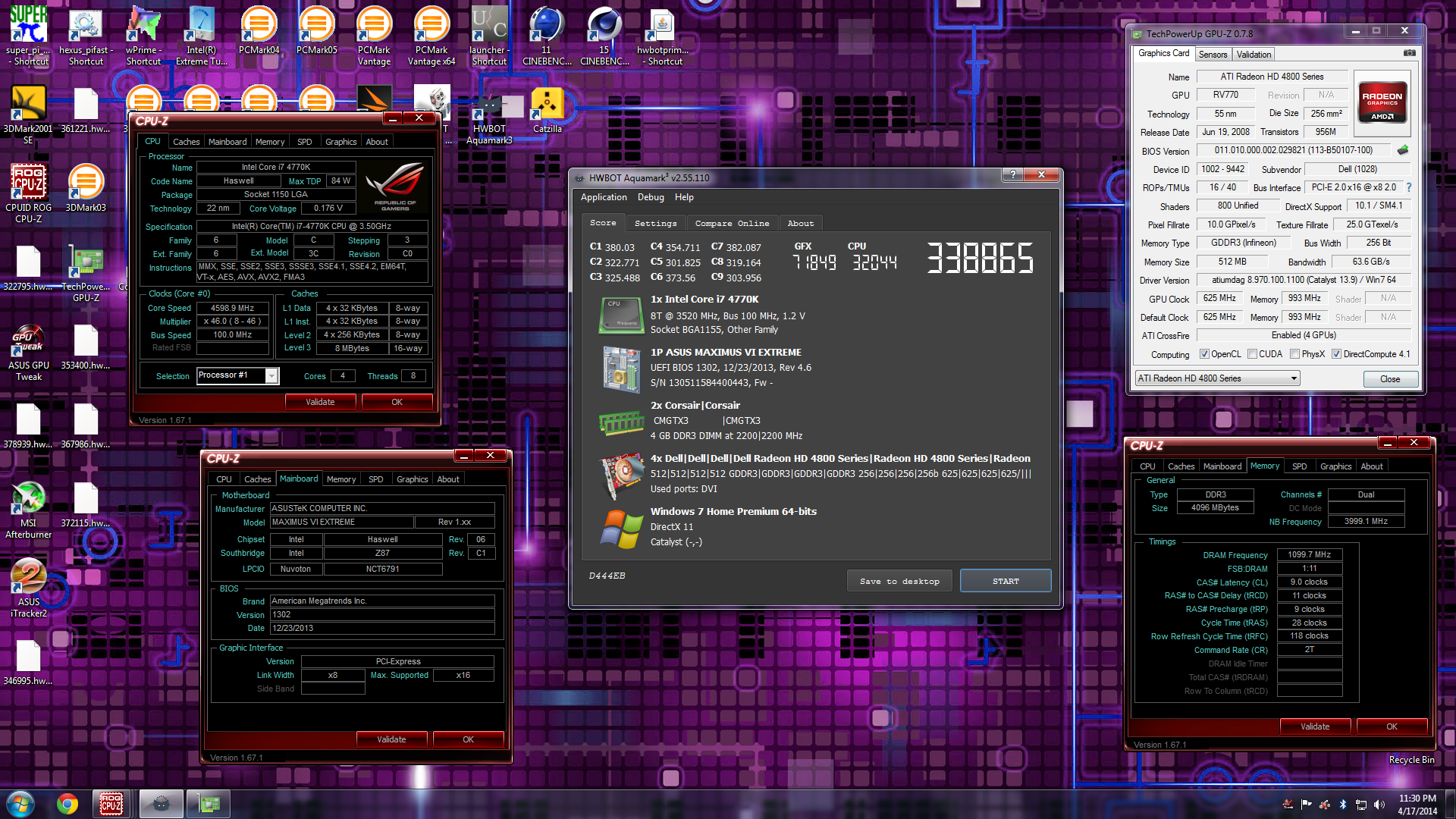The image size is (1456, 819).
Task: Click Save to desktop button
Action: click(x=899, y=581)
